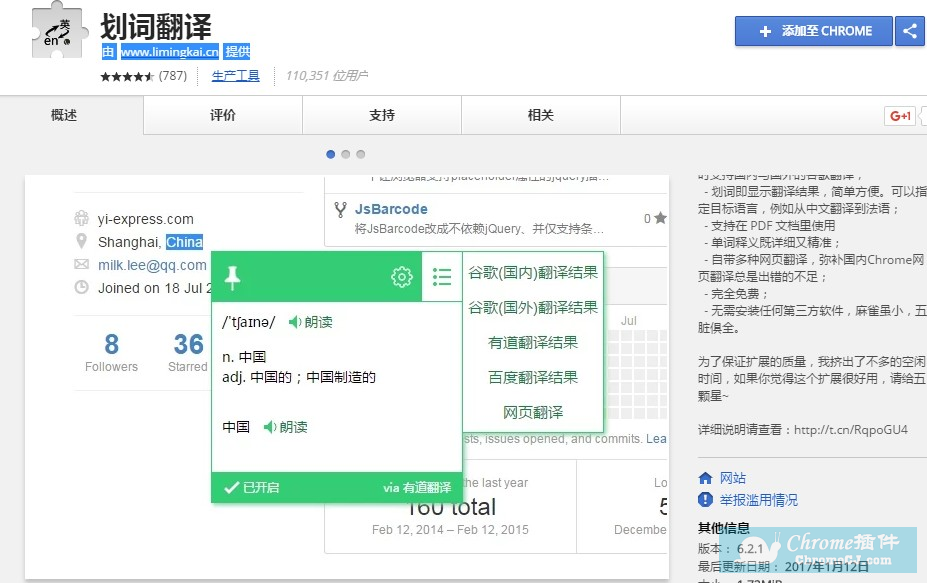Click the 划词翻译 extension puzzle icon

(x=59, y=31)
